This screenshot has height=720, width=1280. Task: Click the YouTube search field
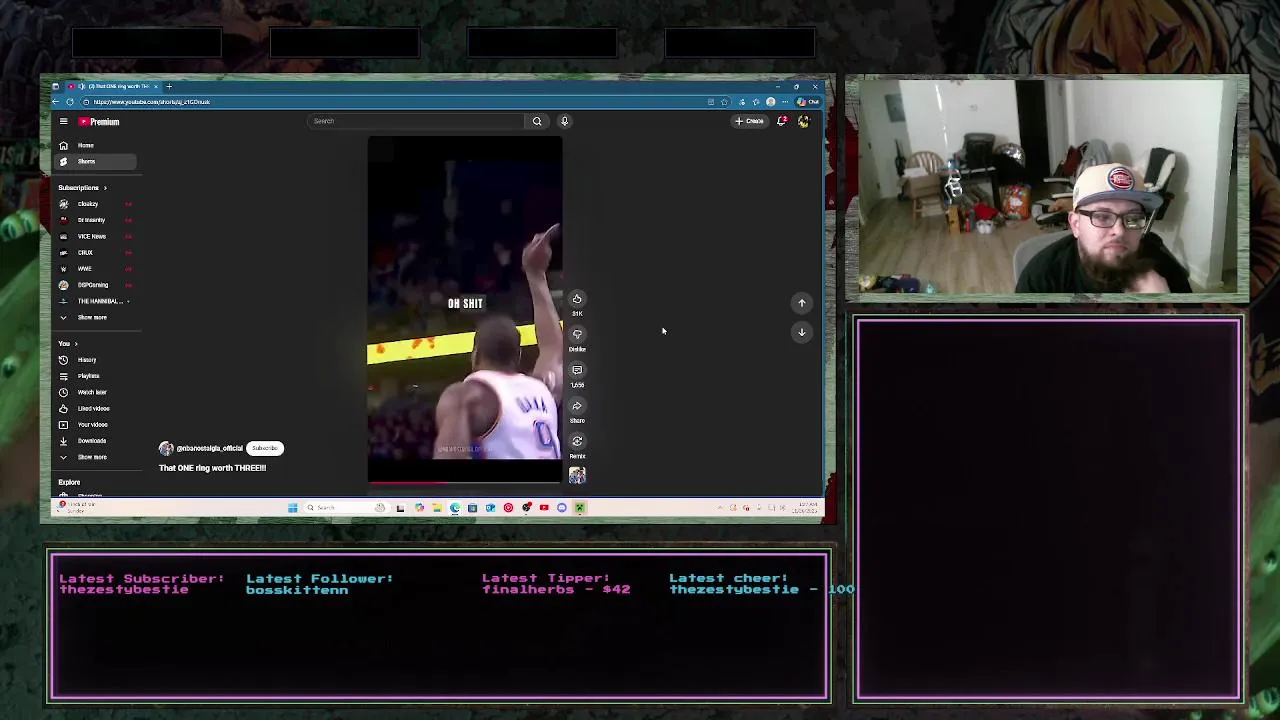415,121
